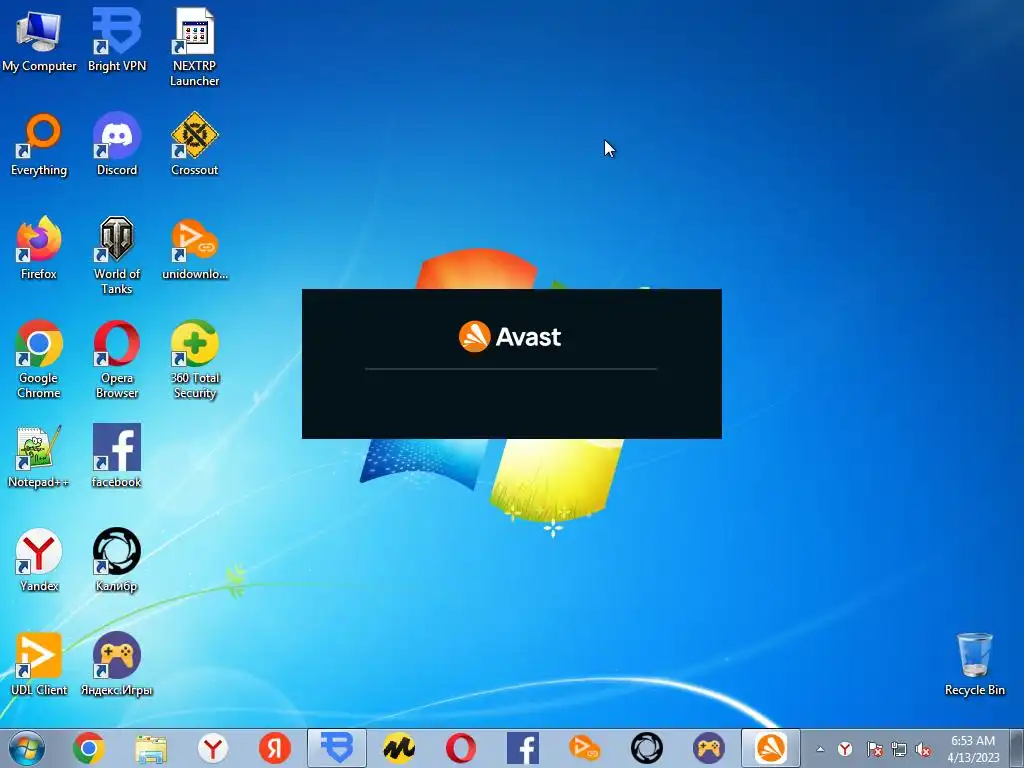Launch Калибр desktop shortcut
The image size is (1024, 768).
(117, 560)
